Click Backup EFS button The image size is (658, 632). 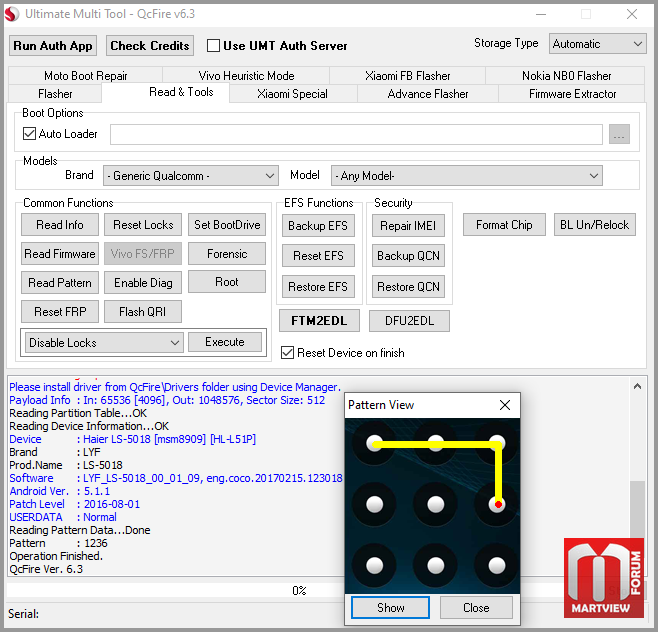click(x=318, y=226)
